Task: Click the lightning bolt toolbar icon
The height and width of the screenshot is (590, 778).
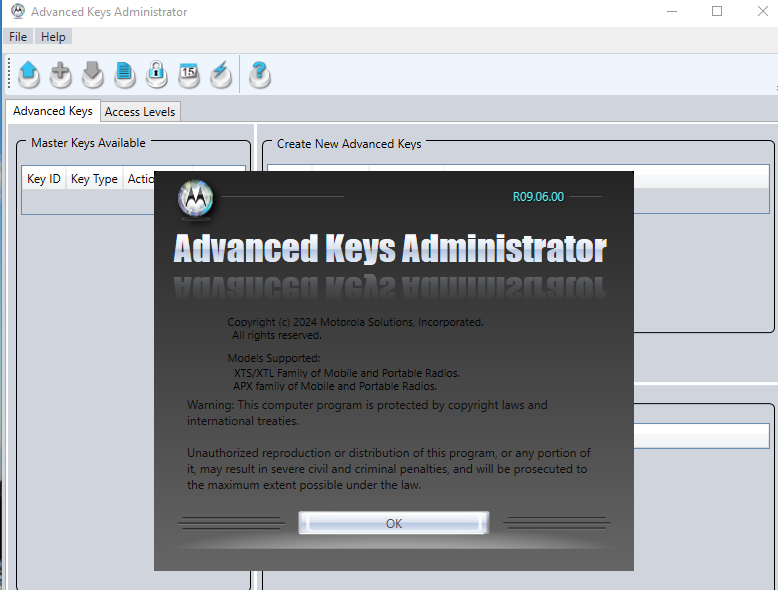Action: 221,74
